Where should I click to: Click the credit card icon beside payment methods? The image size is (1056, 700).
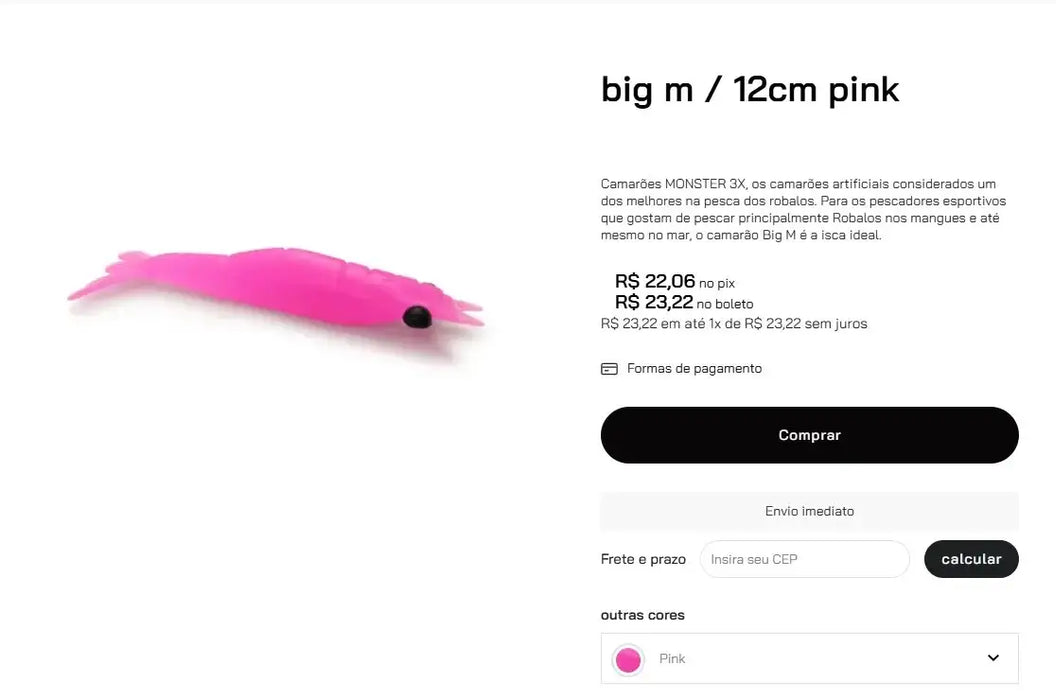point(609,369)
